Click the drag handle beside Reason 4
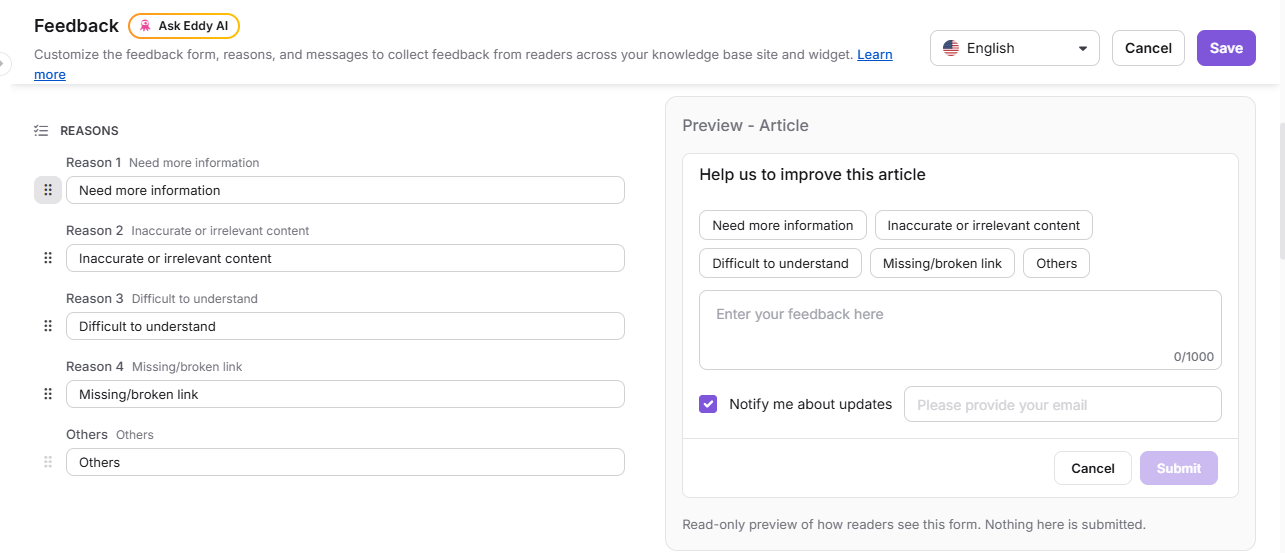This screenshot has height=553, width=1285. pos(47,394)
